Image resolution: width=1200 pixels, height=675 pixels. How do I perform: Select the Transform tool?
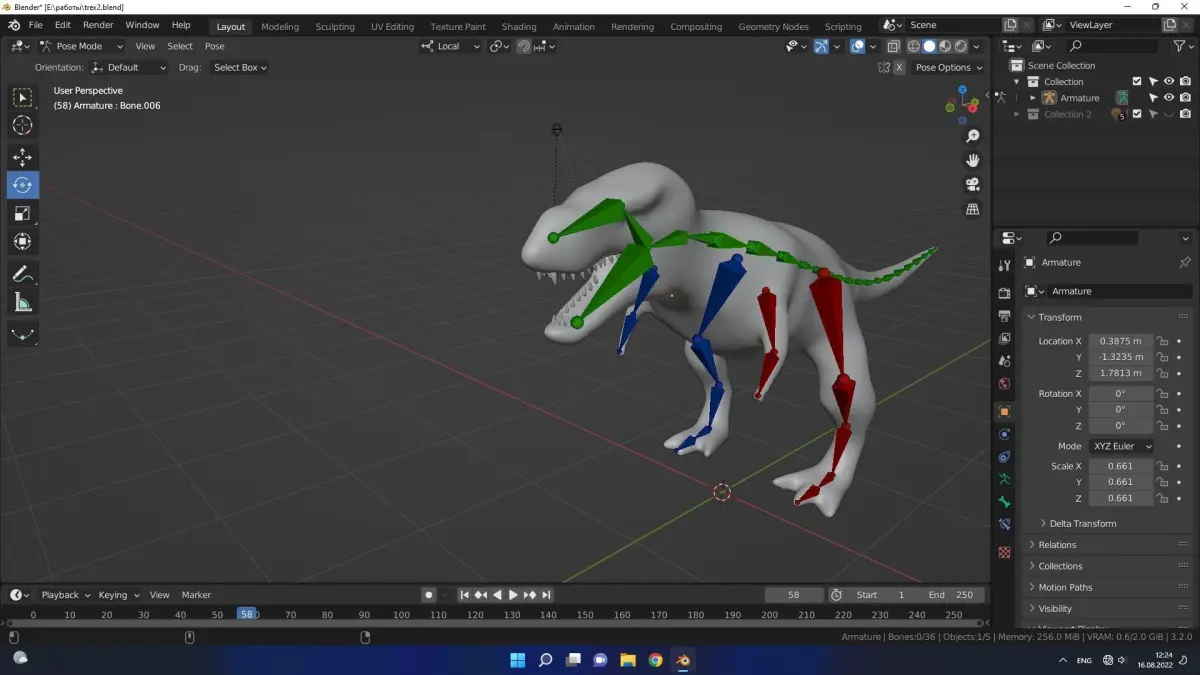[22, 241]
